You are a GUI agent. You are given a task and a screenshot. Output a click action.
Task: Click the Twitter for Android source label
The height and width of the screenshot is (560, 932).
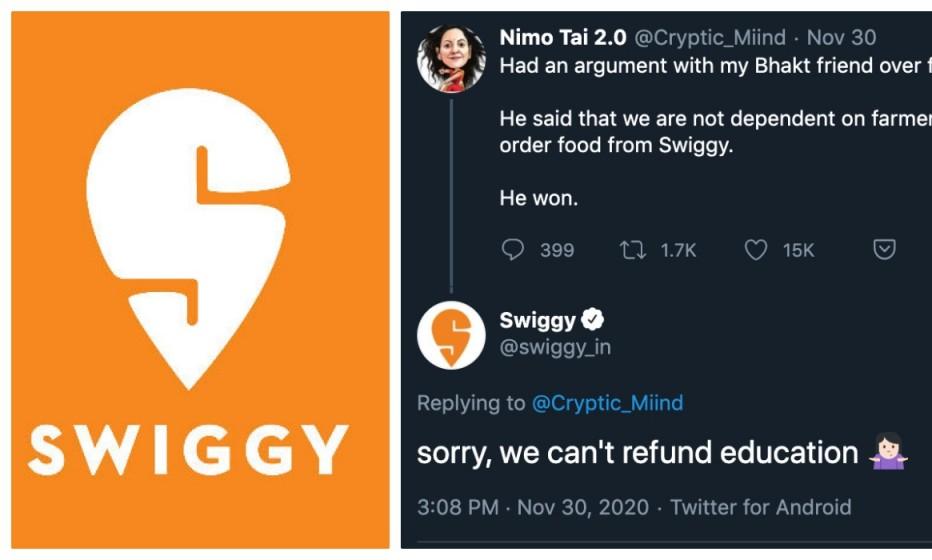coord(761,507)
